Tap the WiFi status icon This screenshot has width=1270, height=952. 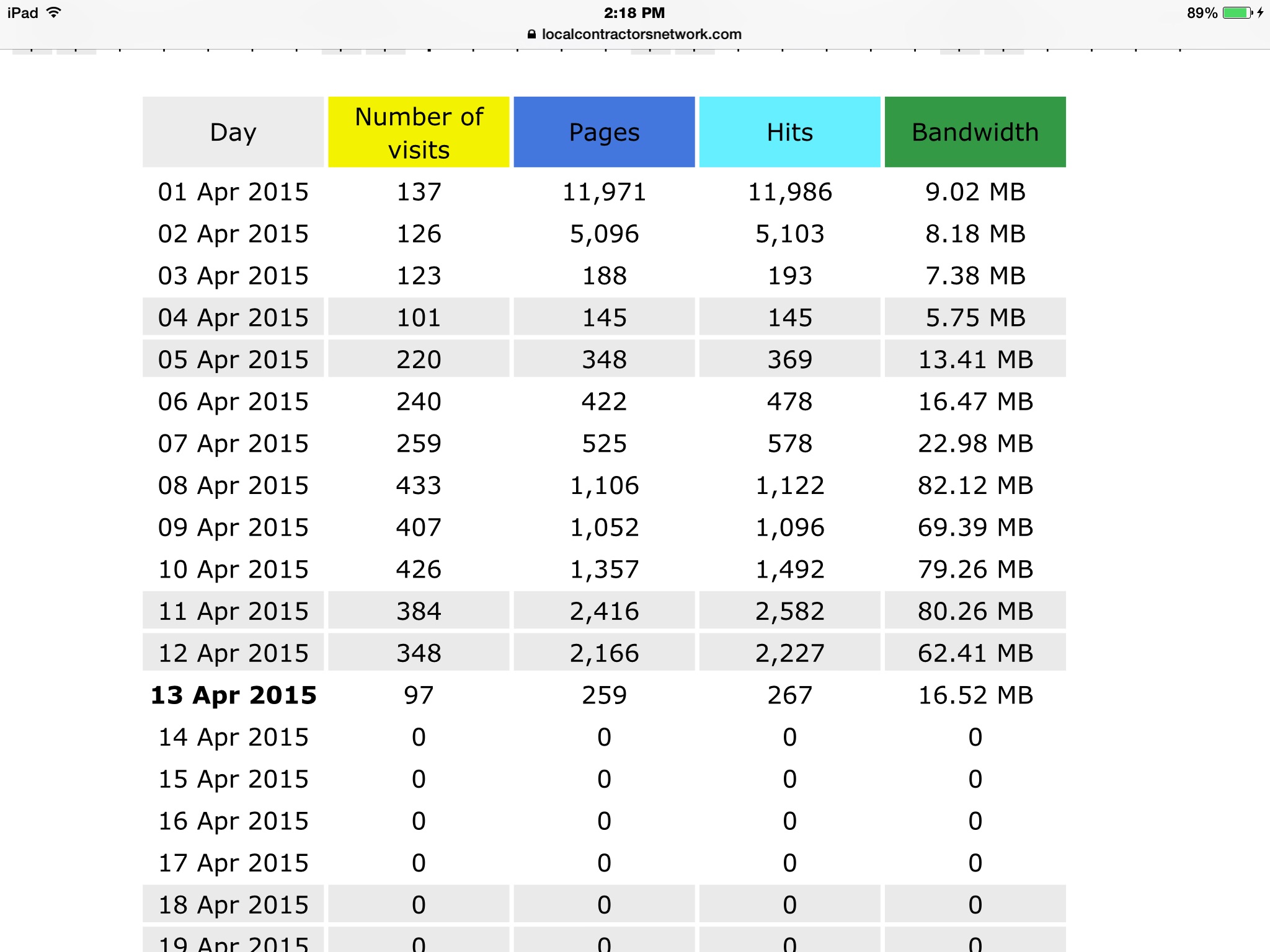point(54,12)
